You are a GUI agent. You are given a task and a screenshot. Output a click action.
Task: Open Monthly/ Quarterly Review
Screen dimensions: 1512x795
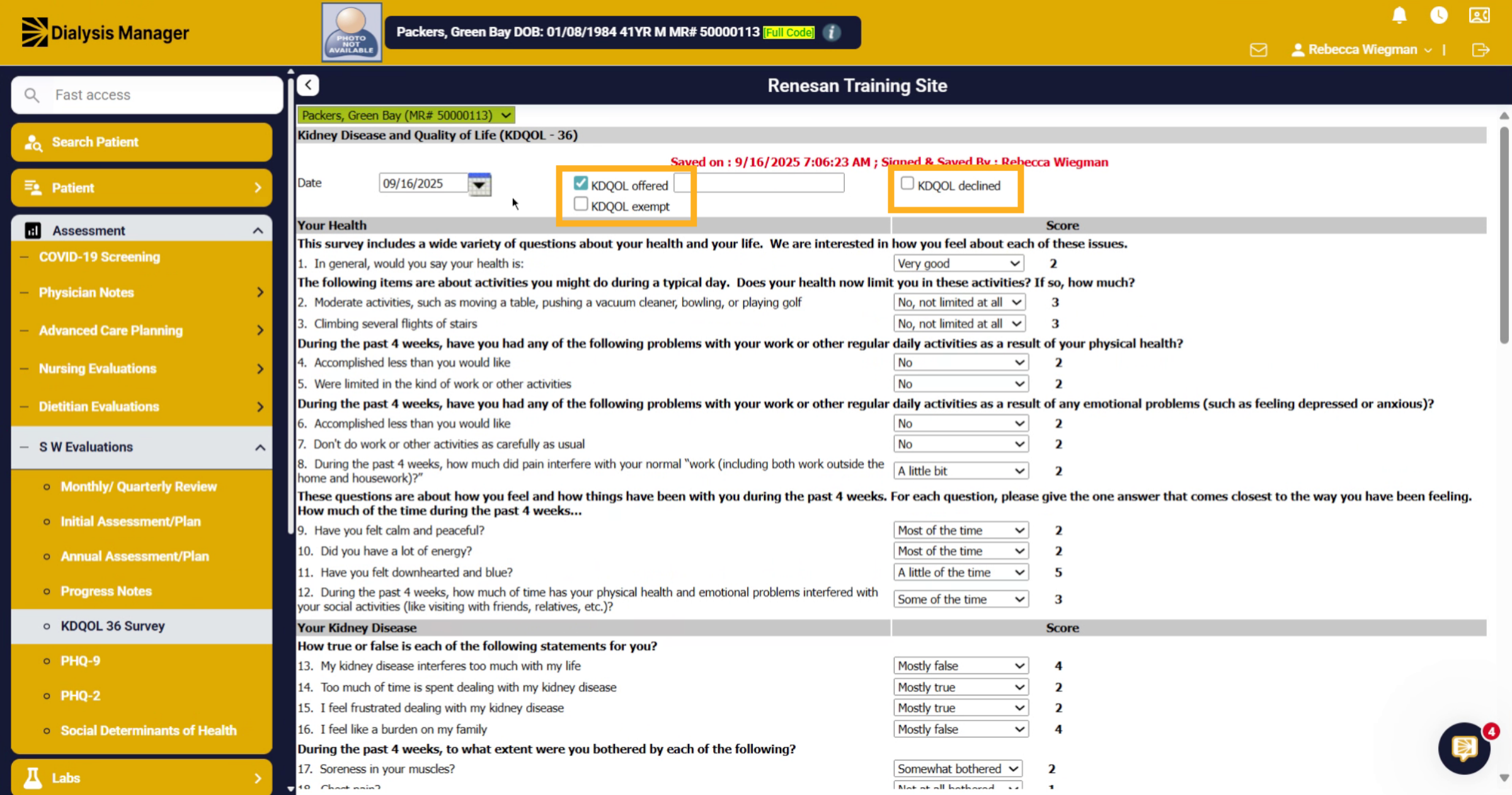pos(139,486)
